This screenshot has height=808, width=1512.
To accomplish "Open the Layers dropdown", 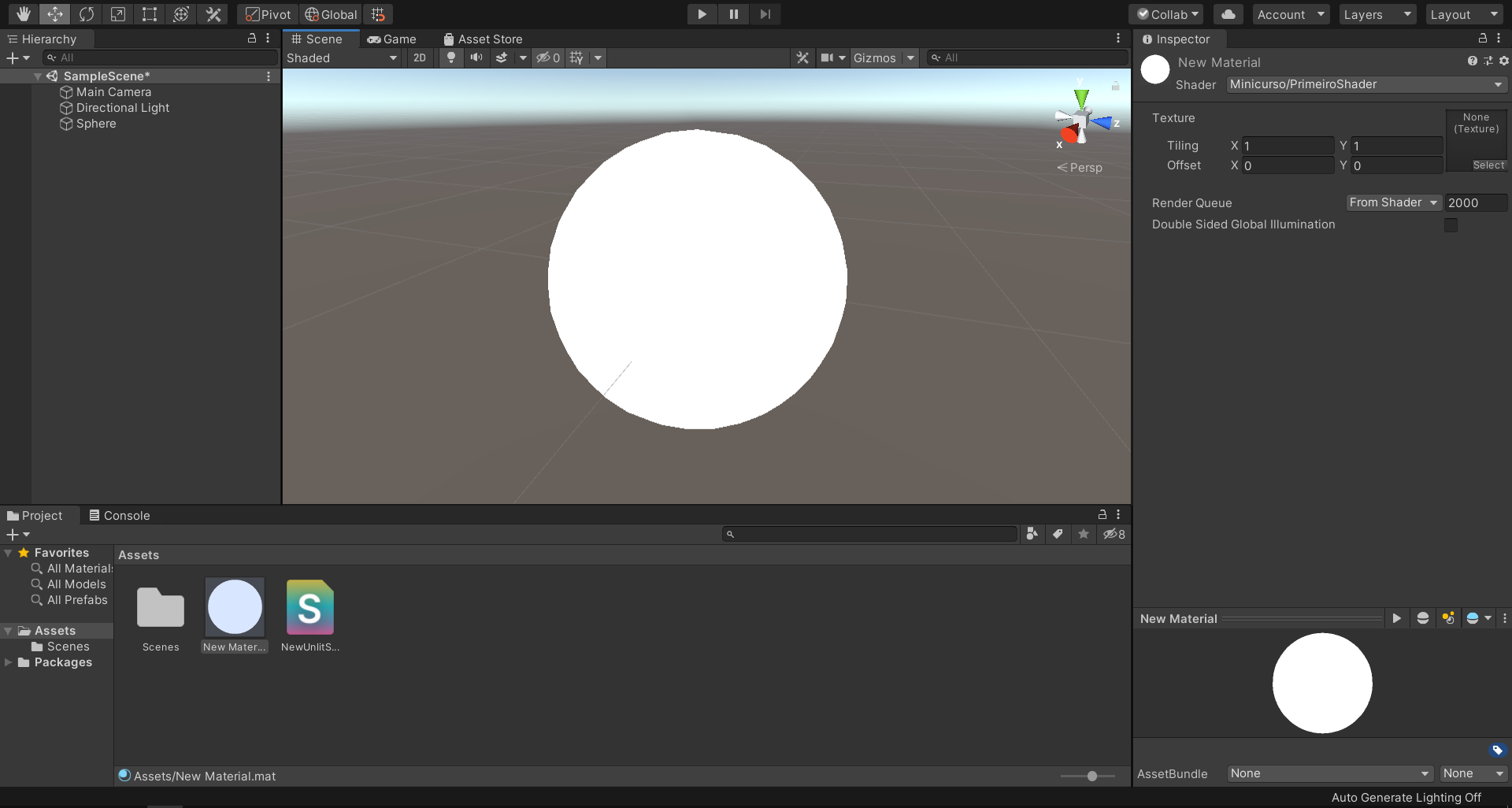I will (1377, 14).
